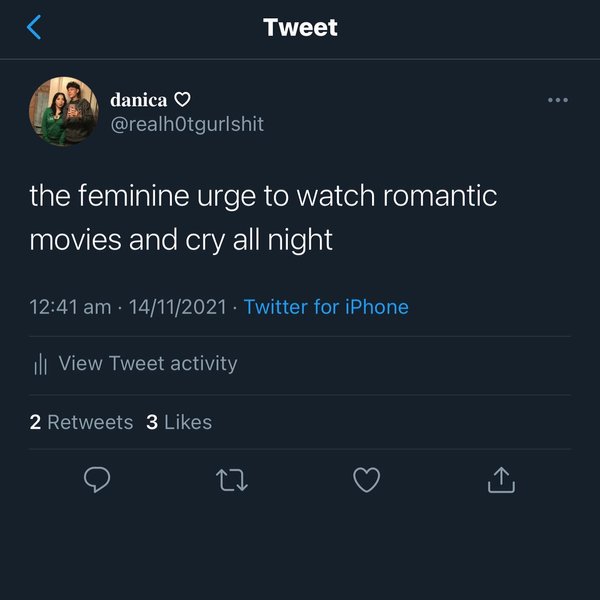Tap the share upload icon

501,481
